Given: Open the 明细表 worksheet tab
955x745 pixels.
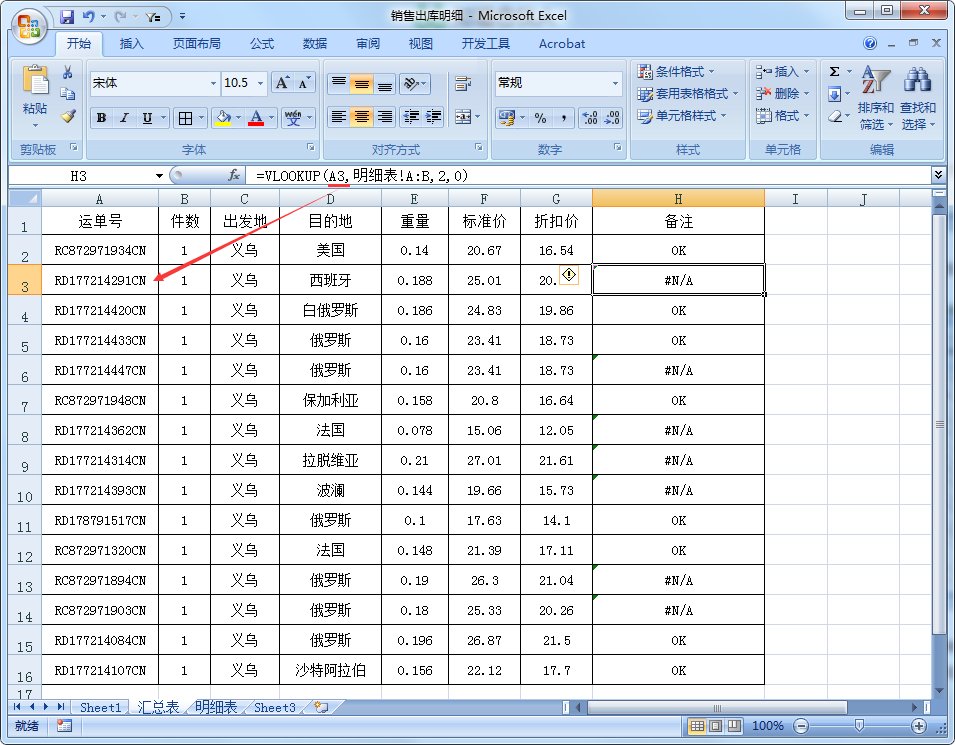Looking at the screenshot, I should coord(215,707).
